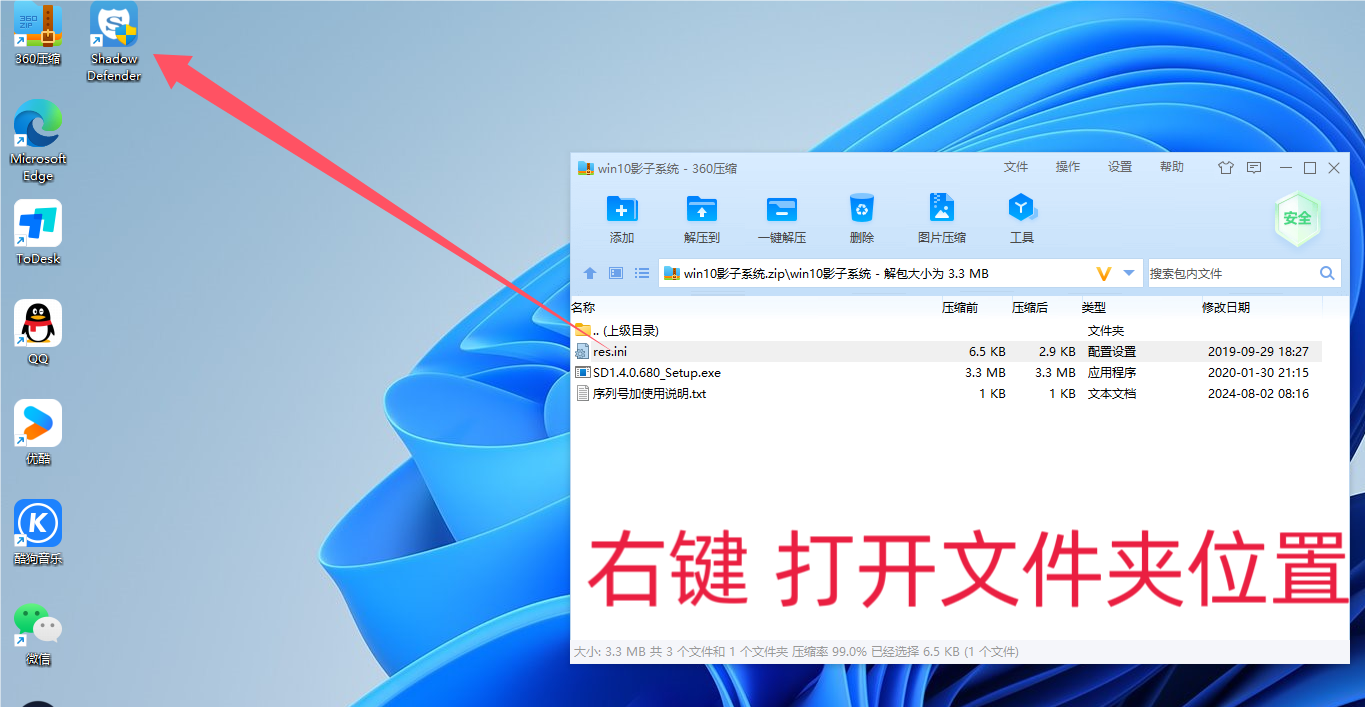Select the 序列号加使用说明.txt file name
Screen dimensions: 1365x707
coord(650,394)
